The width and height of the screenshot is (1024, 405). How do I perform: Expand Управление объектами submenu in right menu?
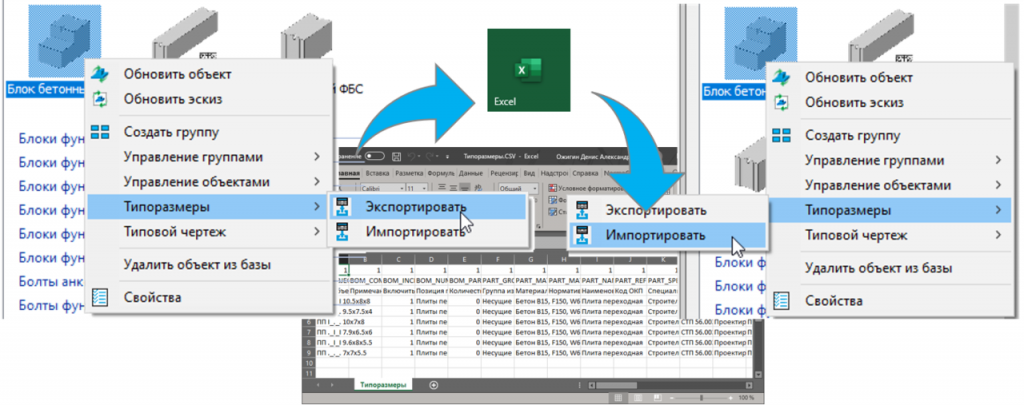(x=998, y=185)
